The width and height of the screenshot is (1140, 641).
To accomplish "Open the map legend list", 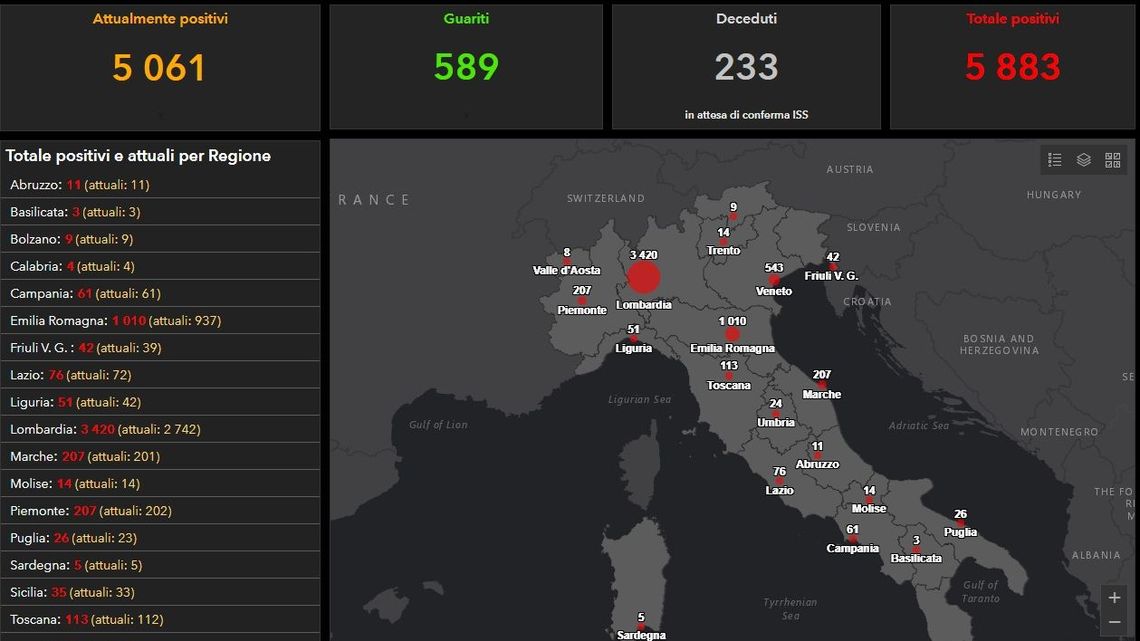I will coord(1054,160).
